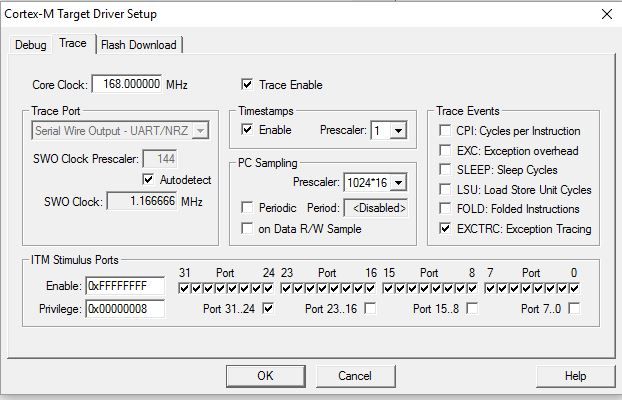This screenshot has width=622, height=400.
Task: Uncheck ITM stimulus port 16 checkbox
Action: point(370,288)
